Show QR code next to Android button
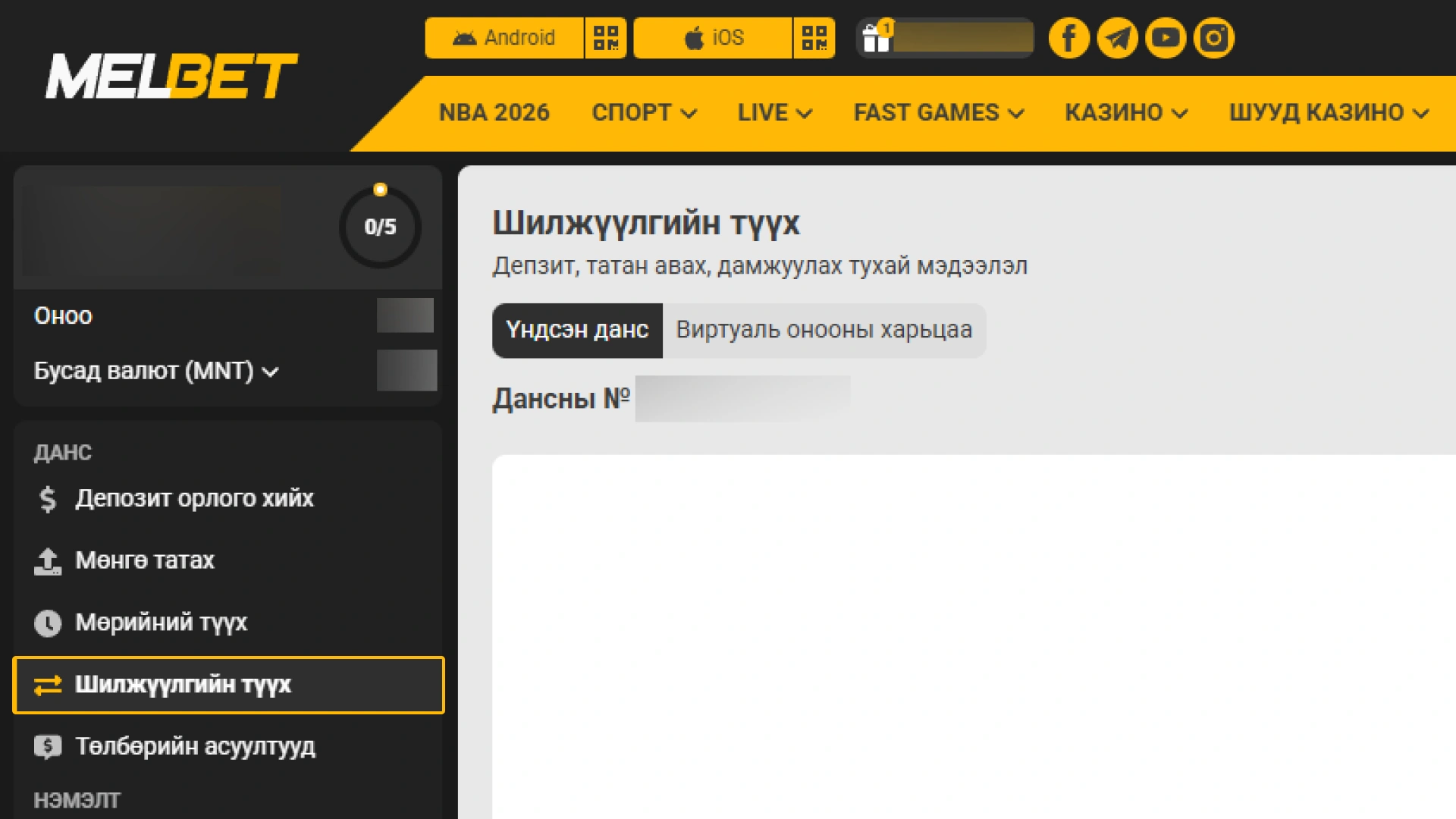 606,38
